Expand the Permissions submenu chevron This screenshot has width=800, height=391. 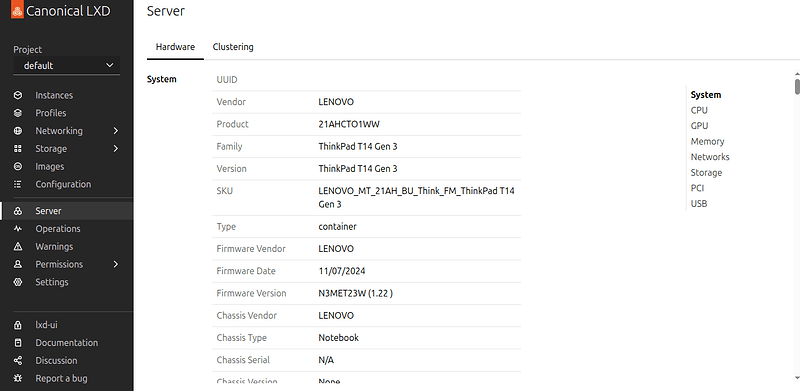pos(115,264)
